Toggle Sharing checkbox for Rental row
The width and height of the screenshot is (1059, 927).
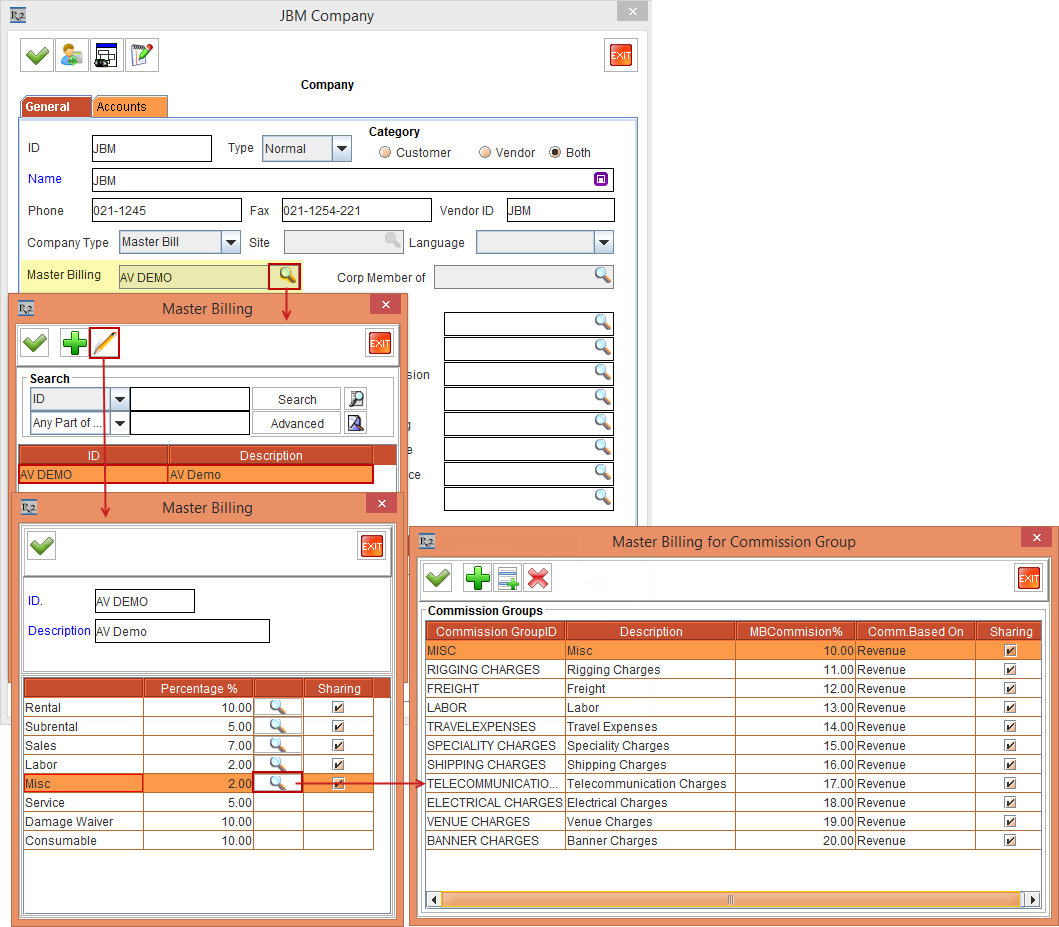pyautogui.click(x=339, y=708)
